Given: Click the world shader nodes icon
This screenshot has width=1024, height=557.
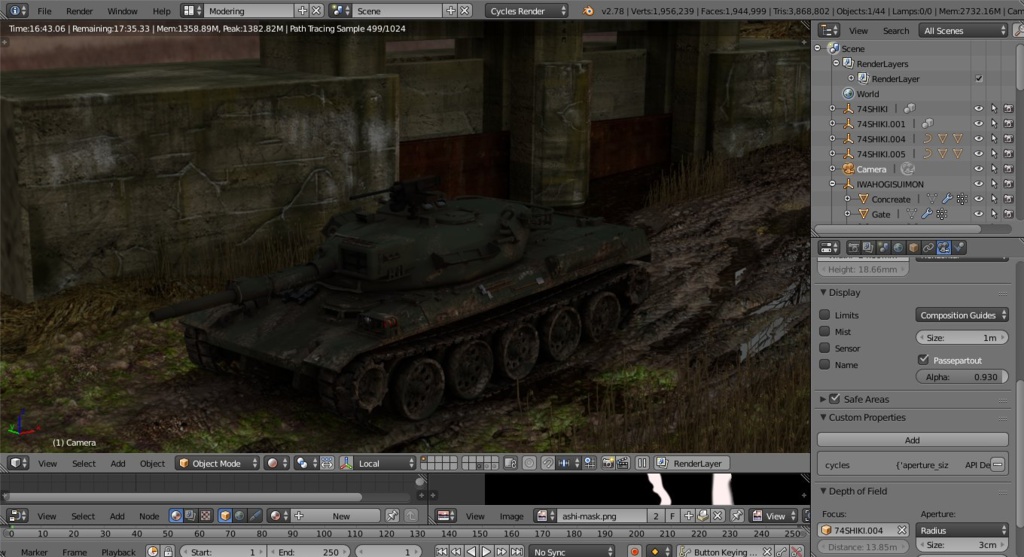Looking at the screenshot, I should tap(240, 516).
